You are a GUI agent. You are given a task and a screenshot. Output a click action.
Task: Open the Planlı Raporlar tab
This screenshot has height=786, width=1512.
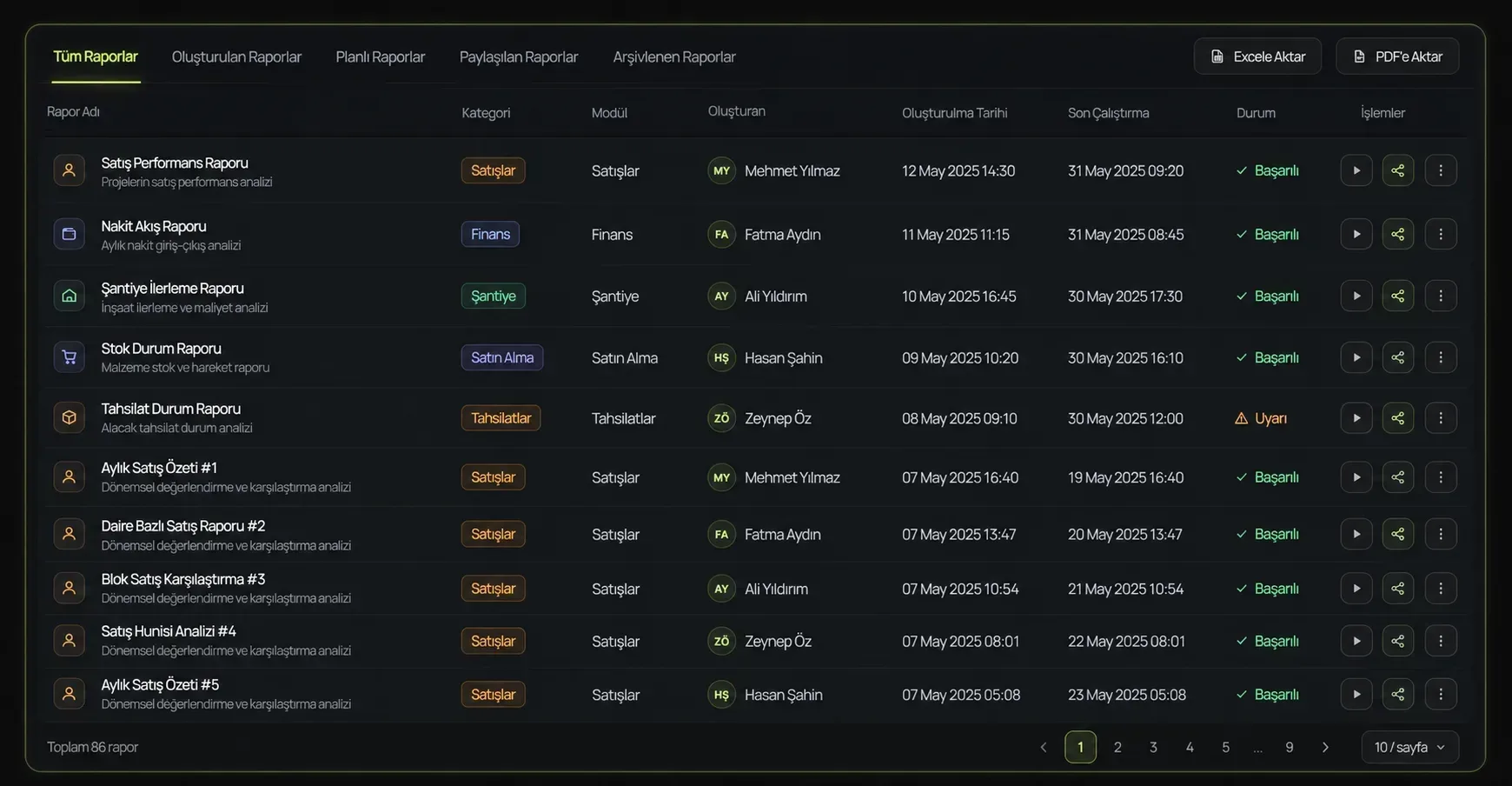(x=381, y=57)
